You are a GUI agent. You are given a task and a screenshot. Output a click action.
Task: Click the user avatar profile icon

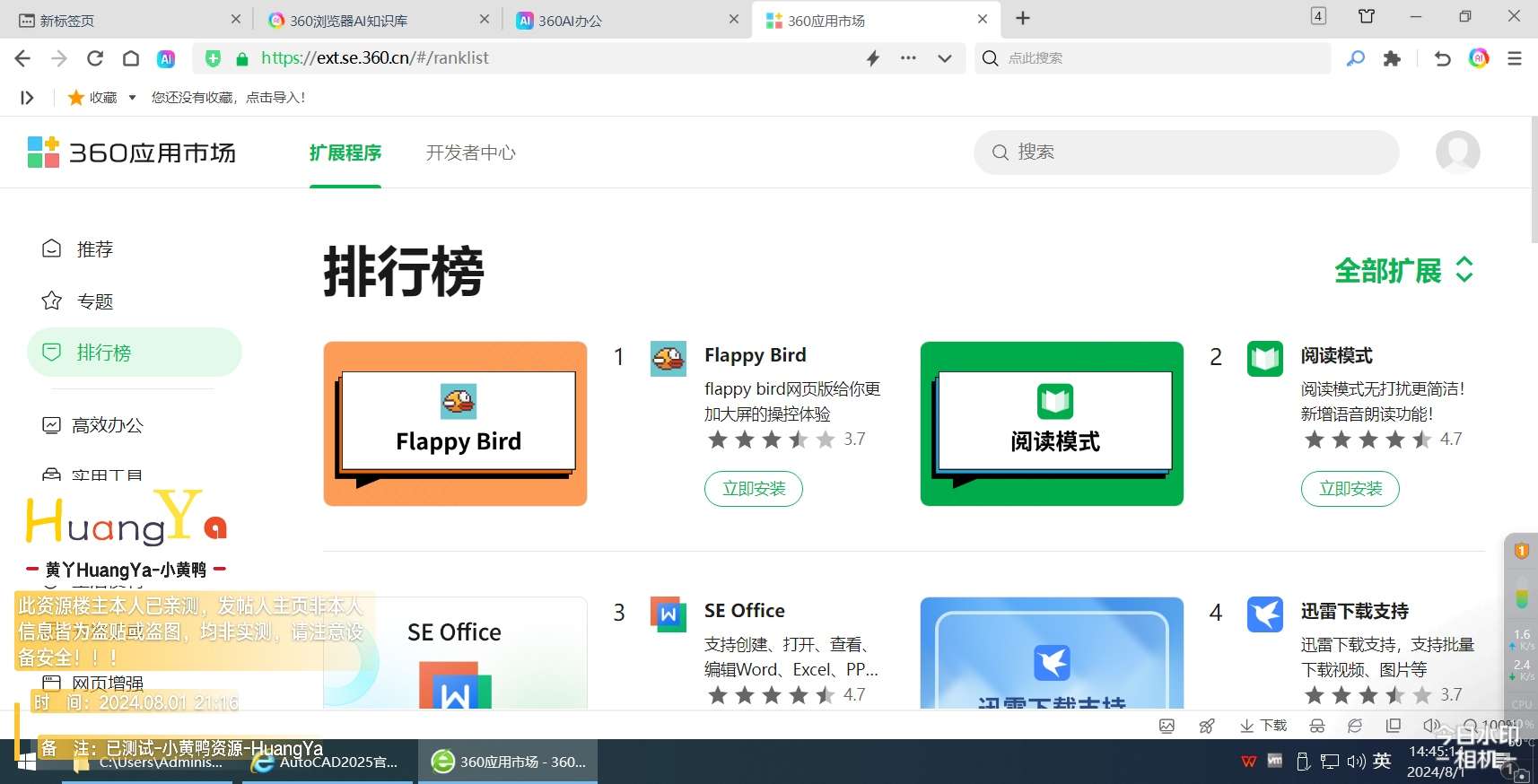point(1457,152)
